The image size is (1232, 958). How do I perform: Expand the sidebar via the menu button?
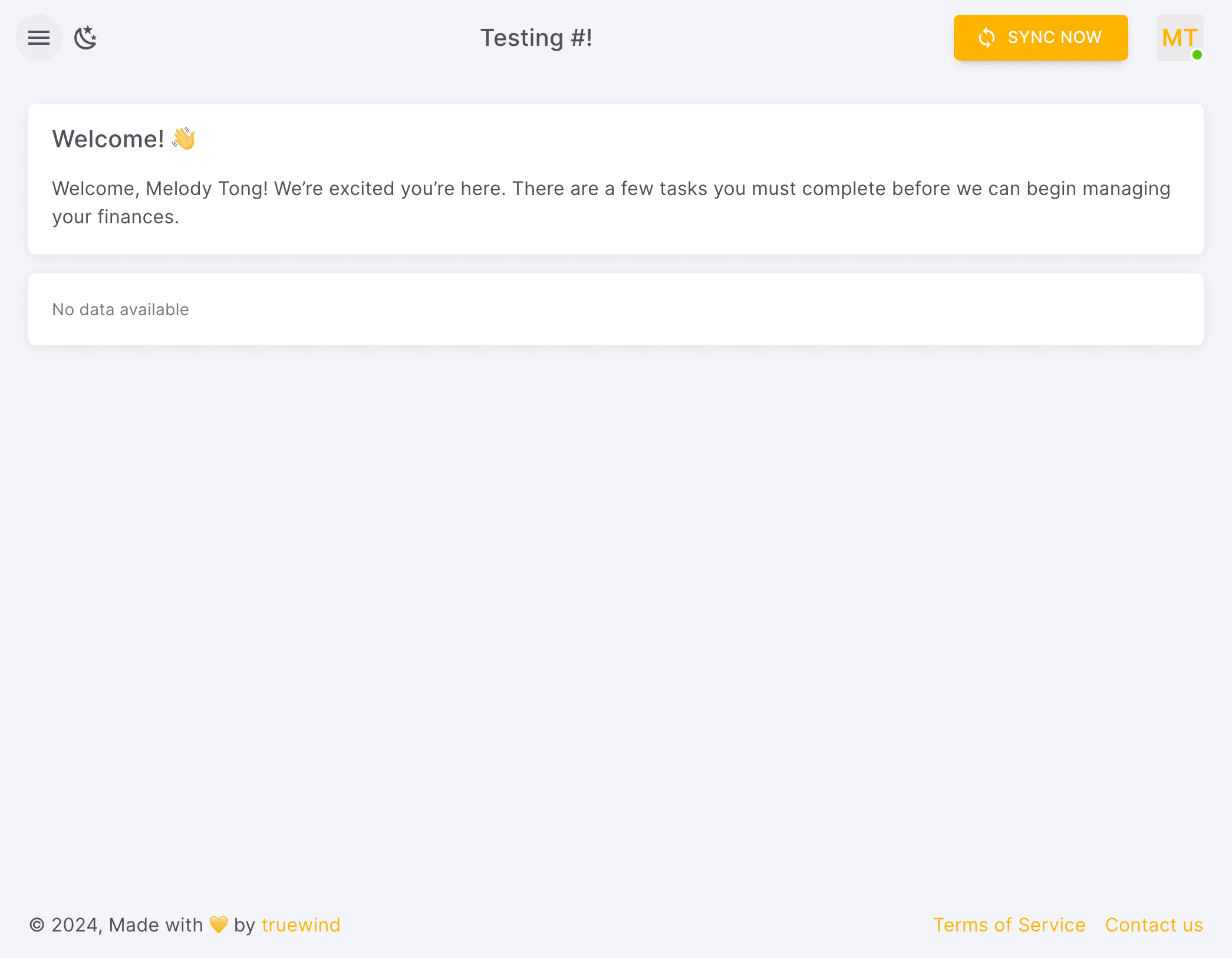pos(38,37)
